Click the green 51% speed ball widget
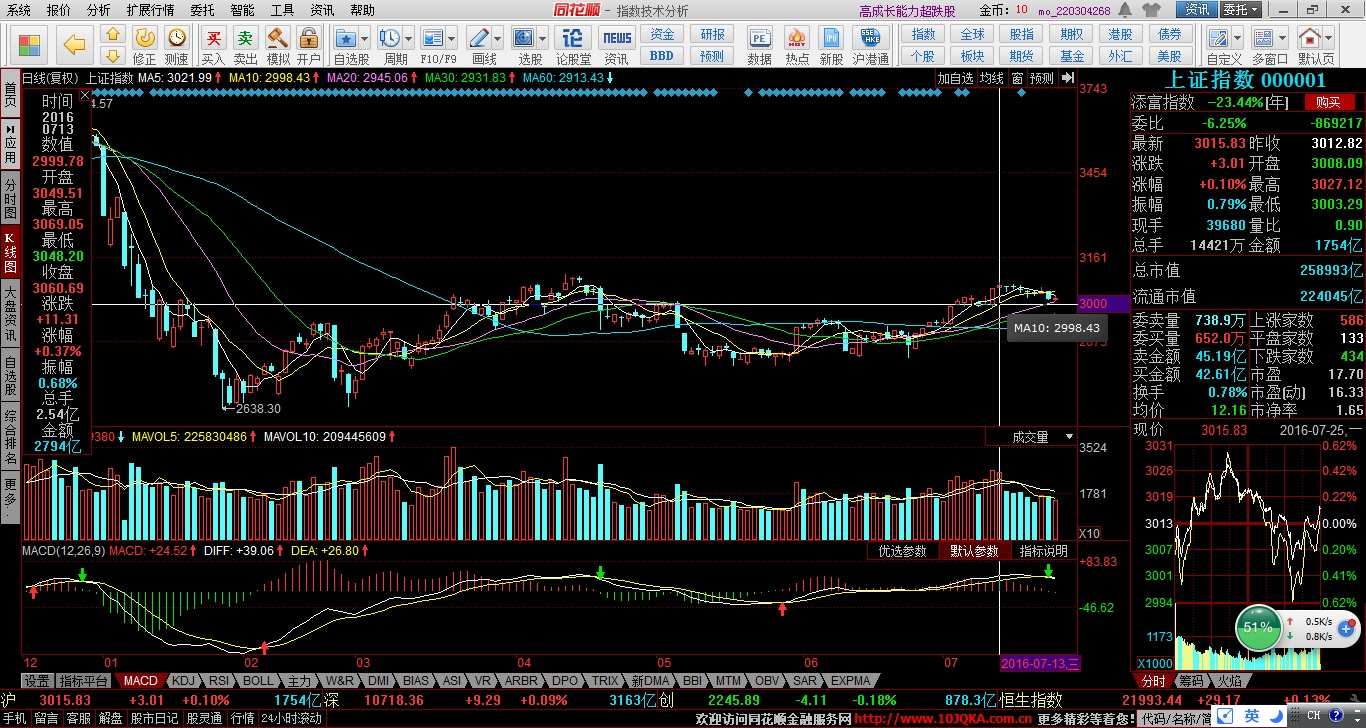The width and height of the screenshot is (1366, 728). (x=1258, y=627)
